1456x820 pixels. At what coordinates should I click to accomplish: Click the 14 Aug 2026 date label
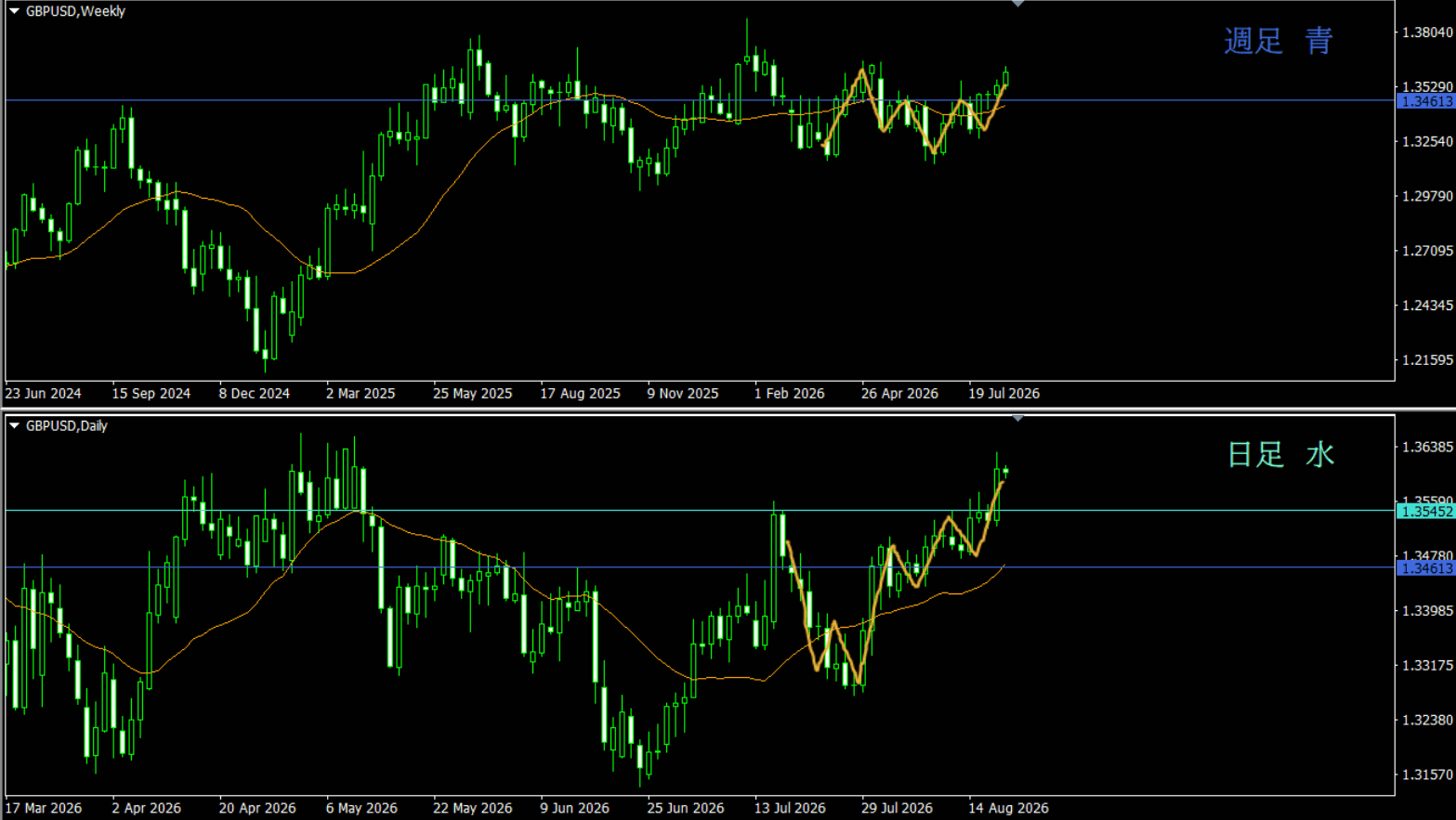[1008, 808]
